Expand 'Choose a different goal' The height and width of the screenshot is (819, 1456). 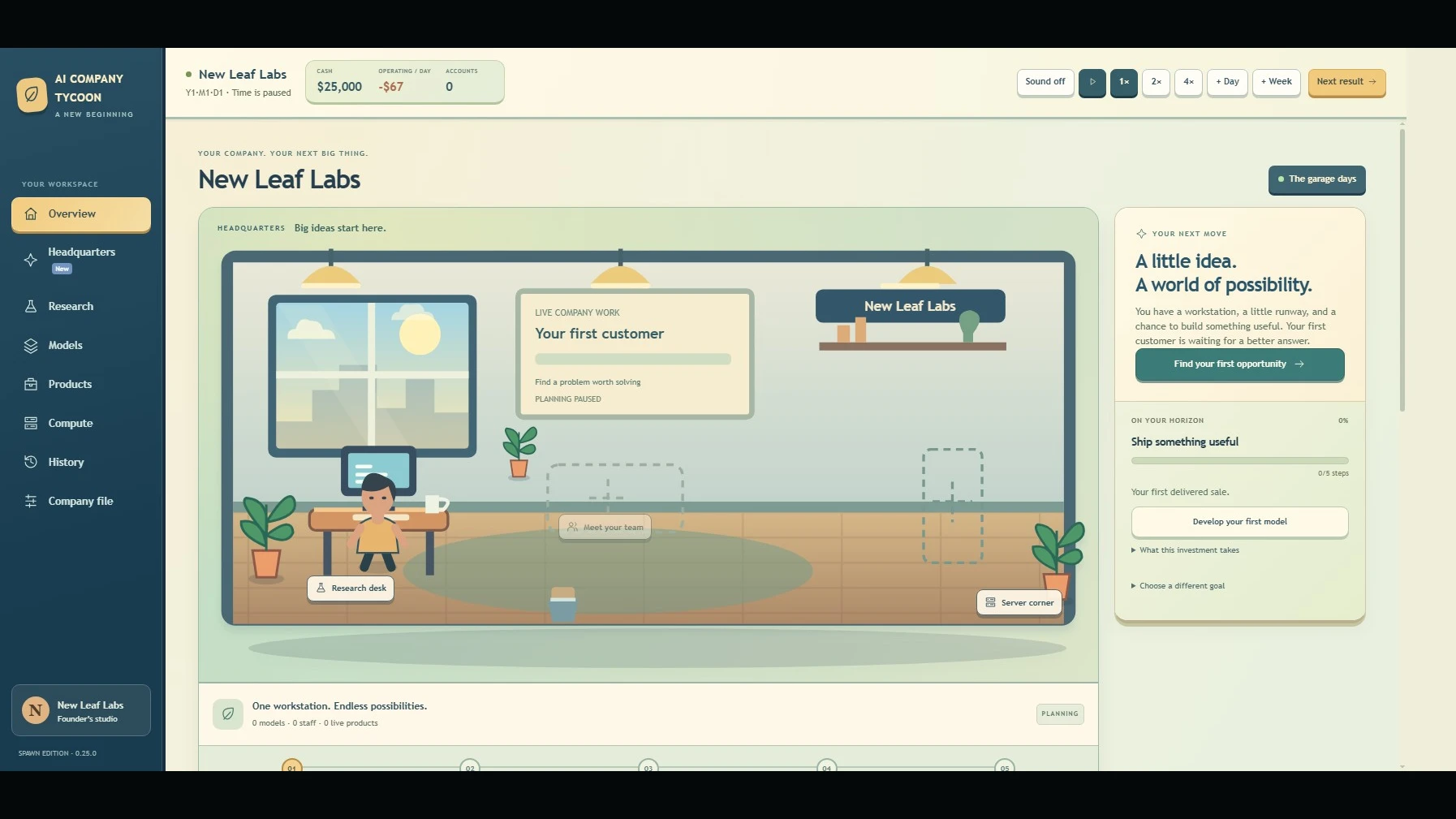(x=1178, y=586)
